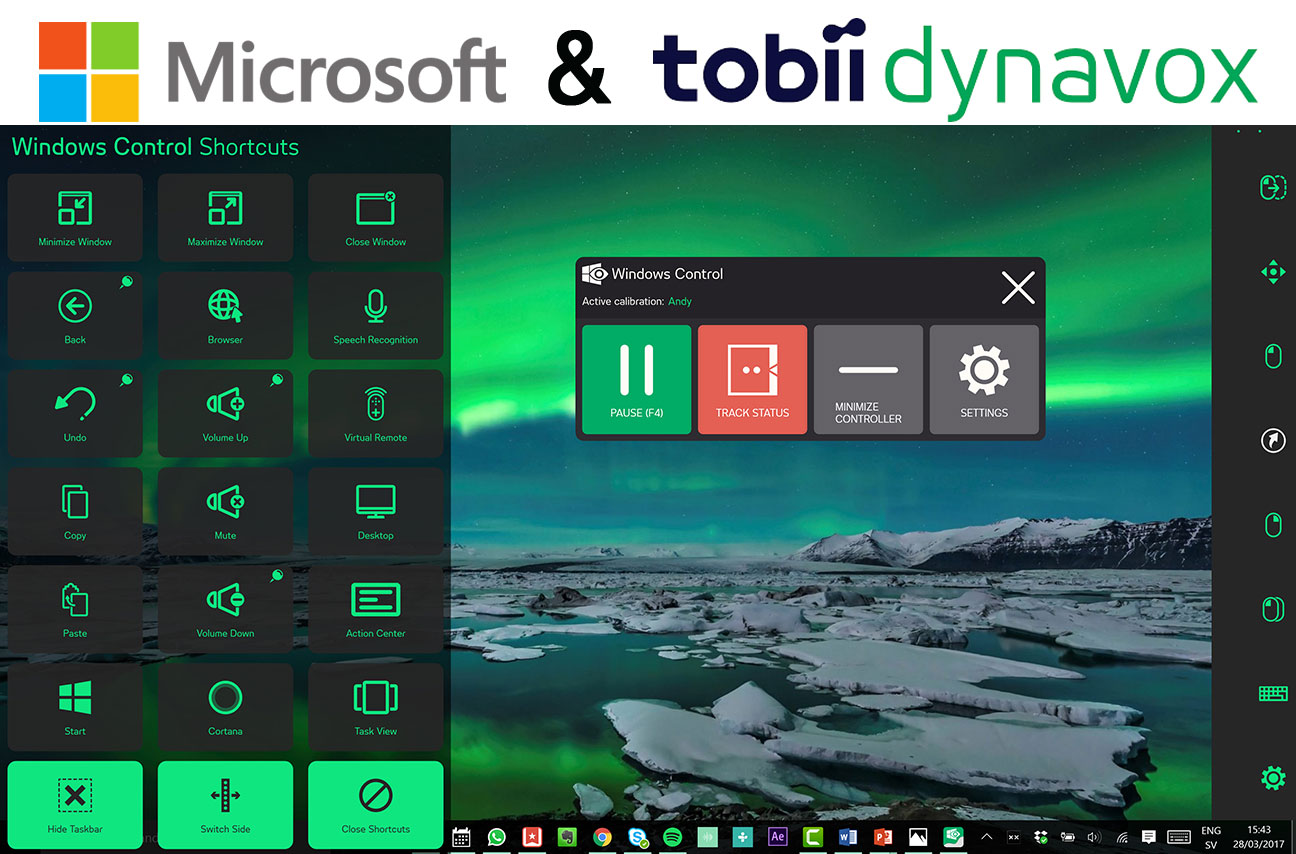Open notifications icon in system tray
This screenshot has width=1296, height=854.
tap(1149, 837)
